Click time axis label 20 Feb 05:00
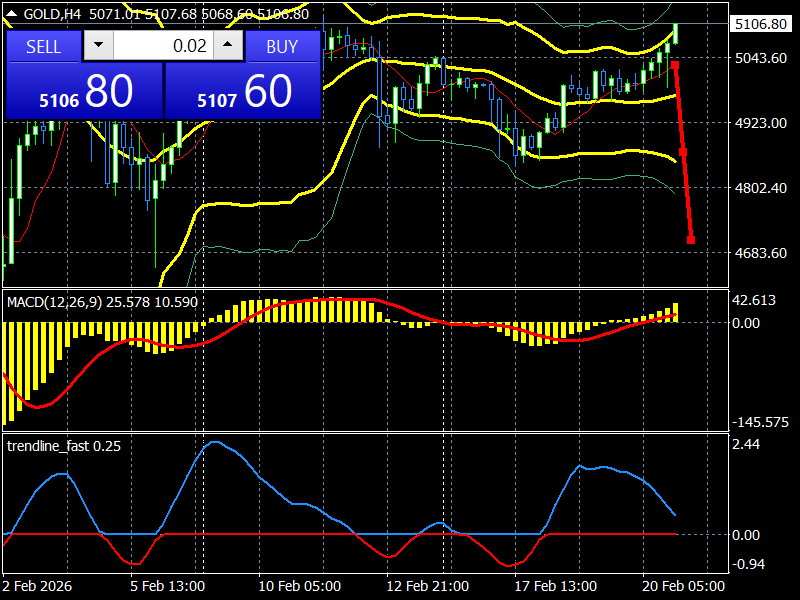The image size is (800, 600). point(683,586)
